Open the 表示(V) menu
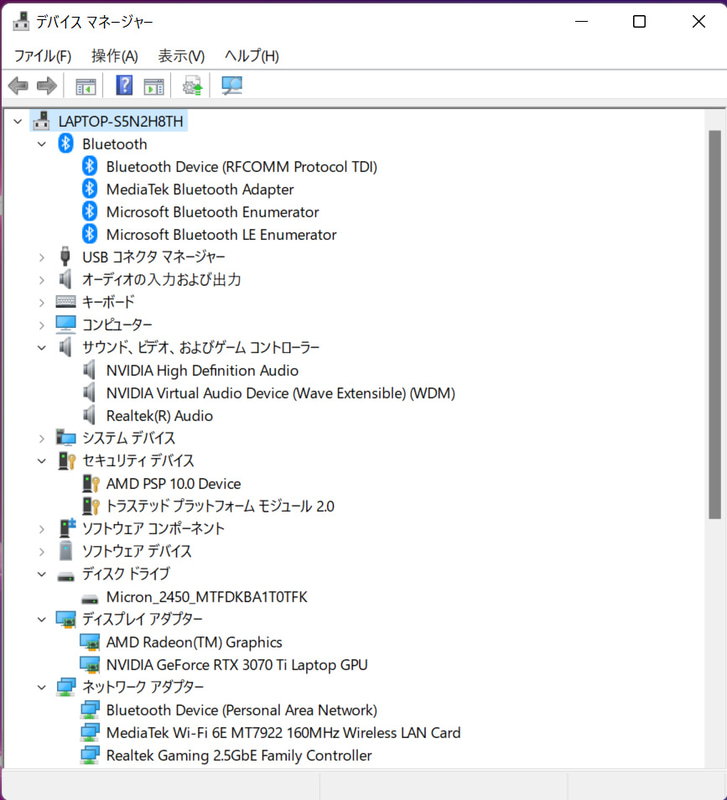The image size is (727, 800). coord(181,56)
